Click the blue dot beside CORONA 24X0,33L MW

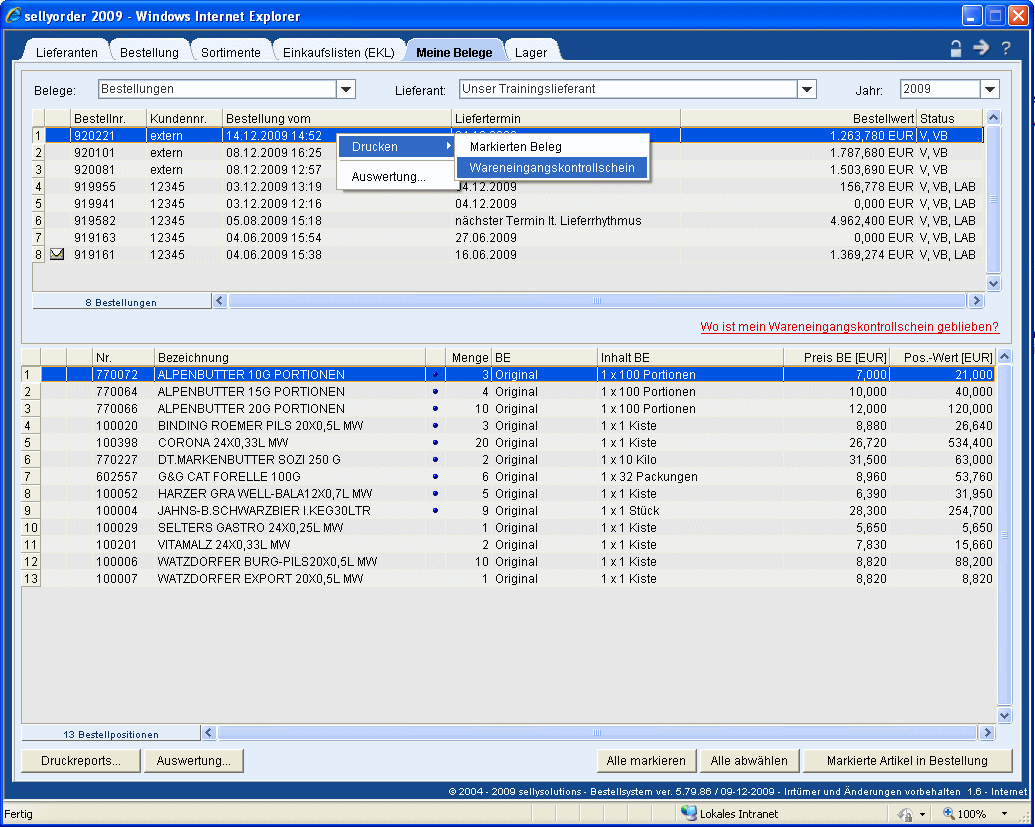point(435,443)
